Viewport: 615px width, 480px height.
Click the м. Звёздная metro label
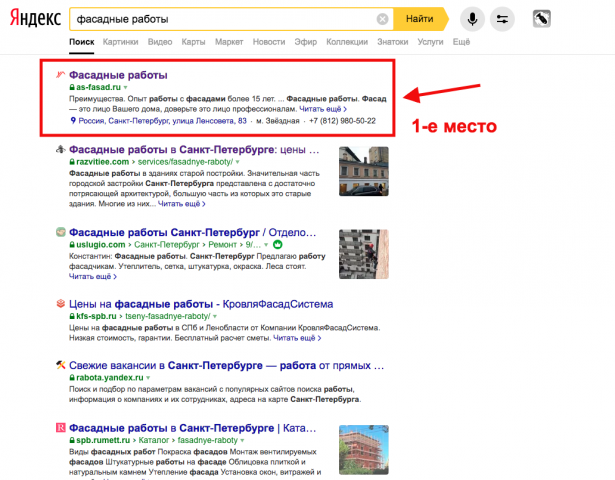(277, 121)
